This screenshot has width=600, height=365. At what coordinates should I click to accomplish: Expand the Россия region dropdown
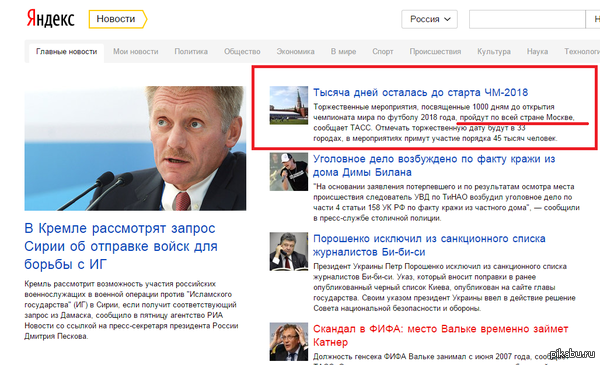click(x=429, y=19)
